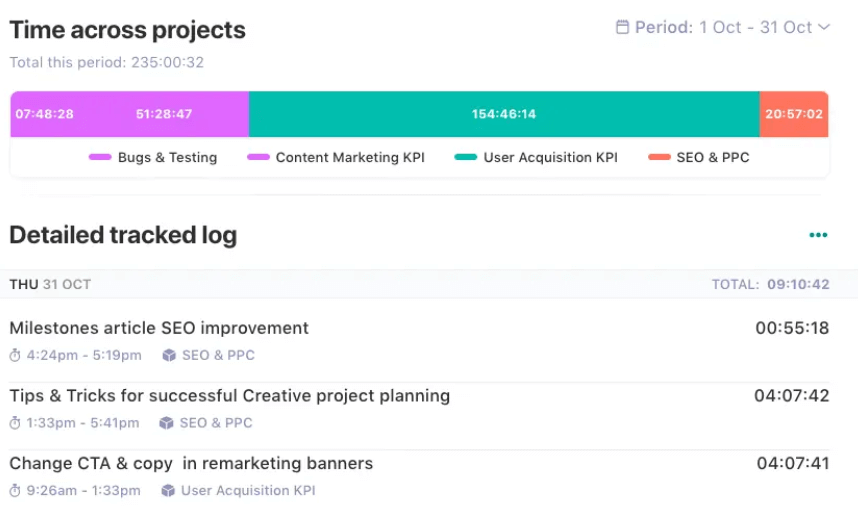Click the stopwatch icon next to 1:33pm - 5:41pm

click(x=15, y=423)
